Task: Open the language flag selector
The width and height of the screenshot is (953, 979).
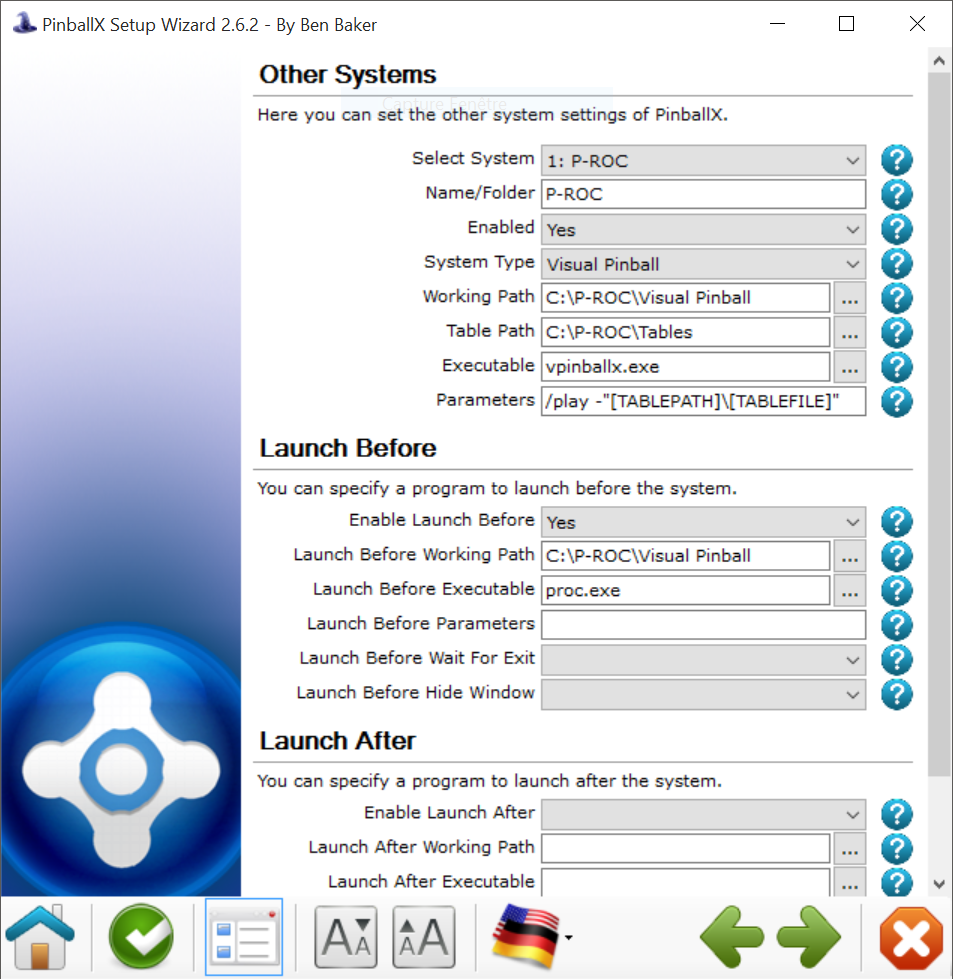Action: click(x=531, y=937)
